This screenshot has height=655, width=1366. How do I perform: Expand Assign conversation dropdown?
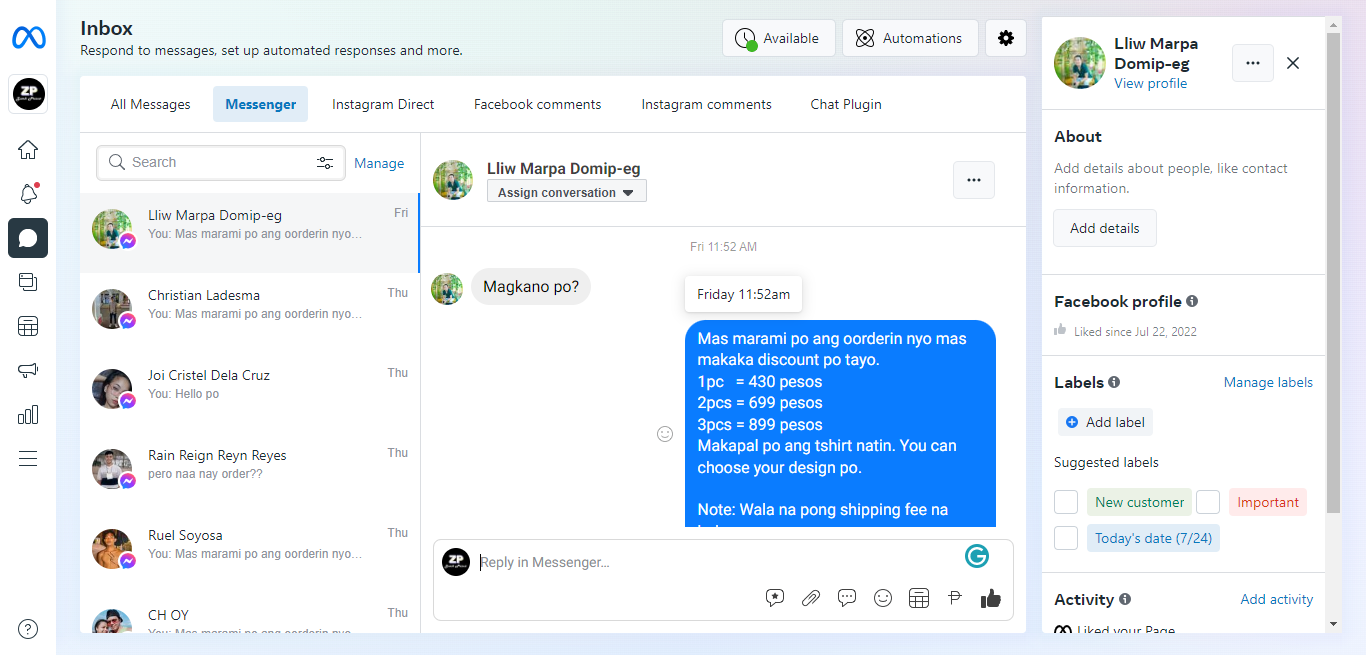click(x=567, y=192)
